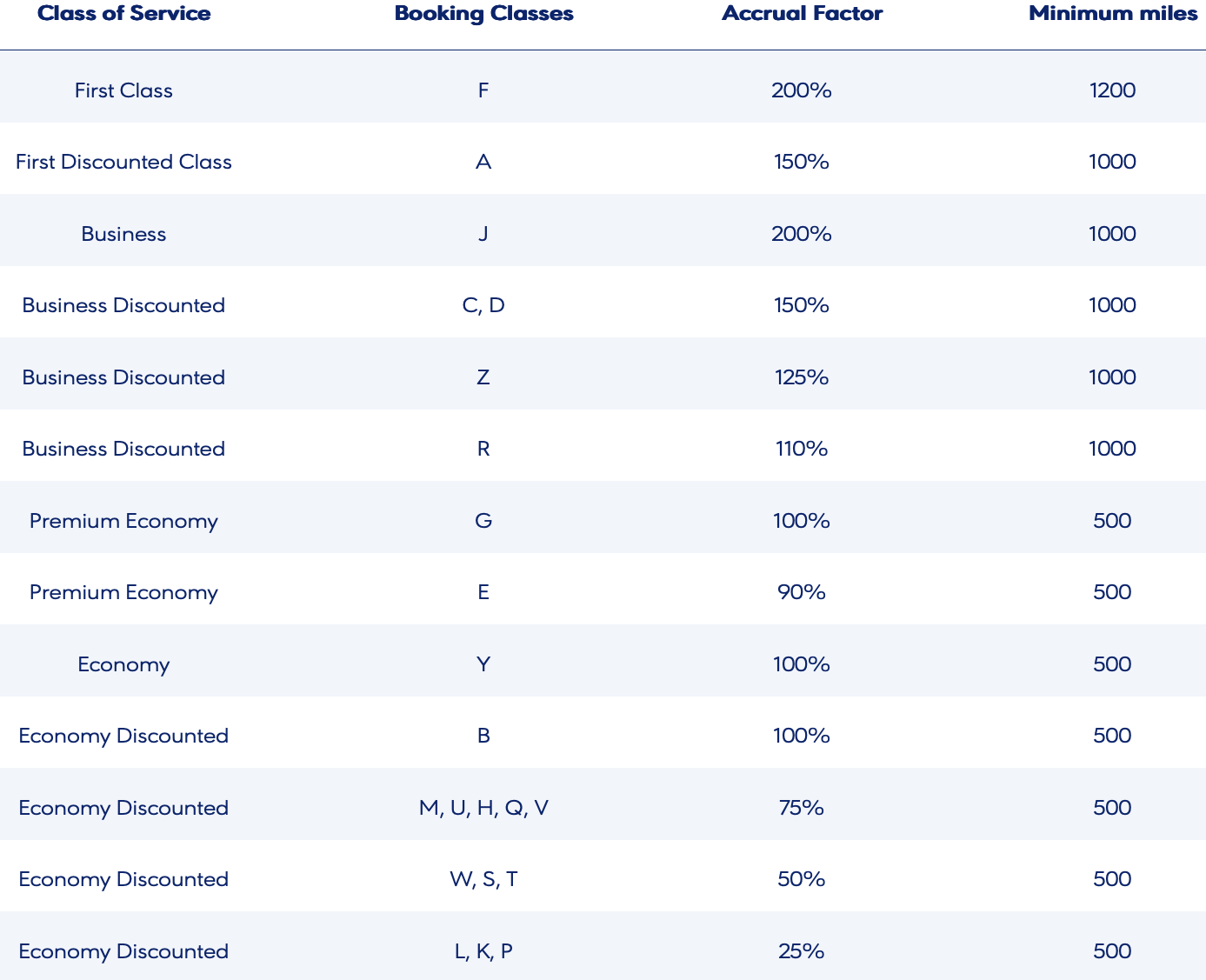1206x980 pixels.
Task: Select booking class "G"
Action: (x=483, y=521)
